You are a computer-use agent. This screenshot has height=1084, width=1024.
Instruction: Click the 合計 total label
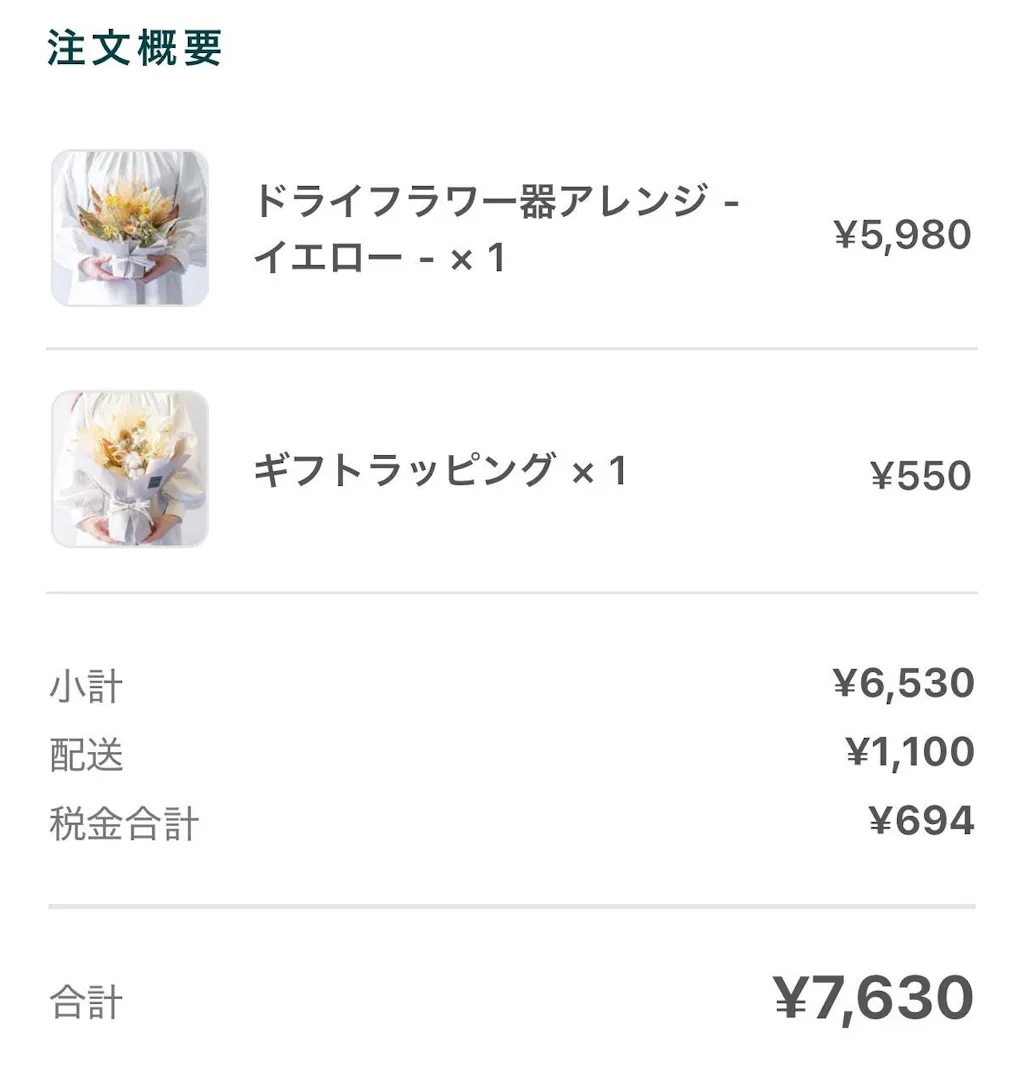click(x=86, y=1002)
